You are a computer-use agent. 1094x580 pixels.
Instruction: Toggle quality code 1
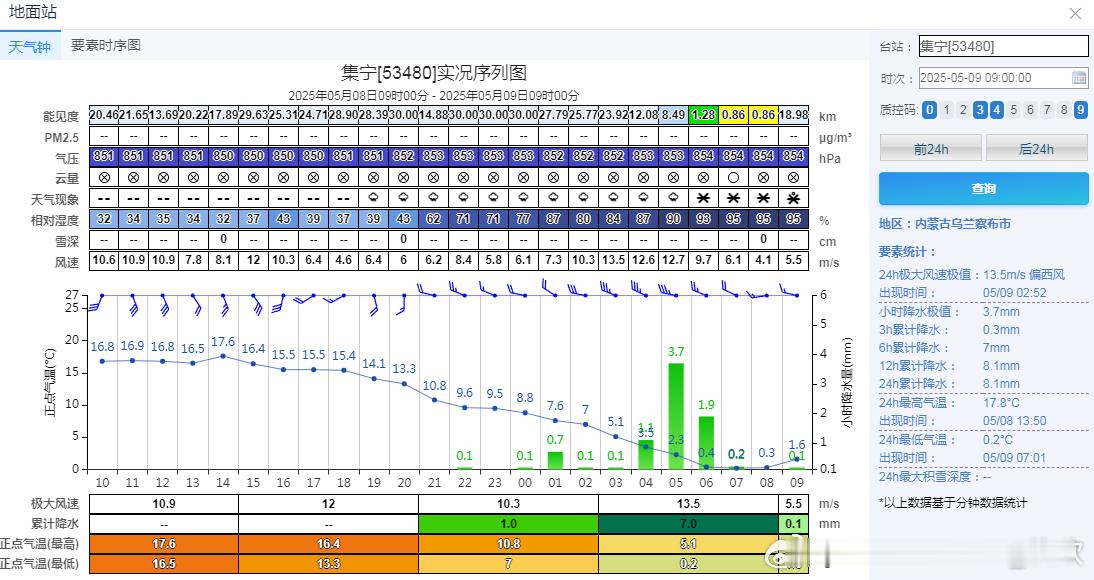point(946,110)
